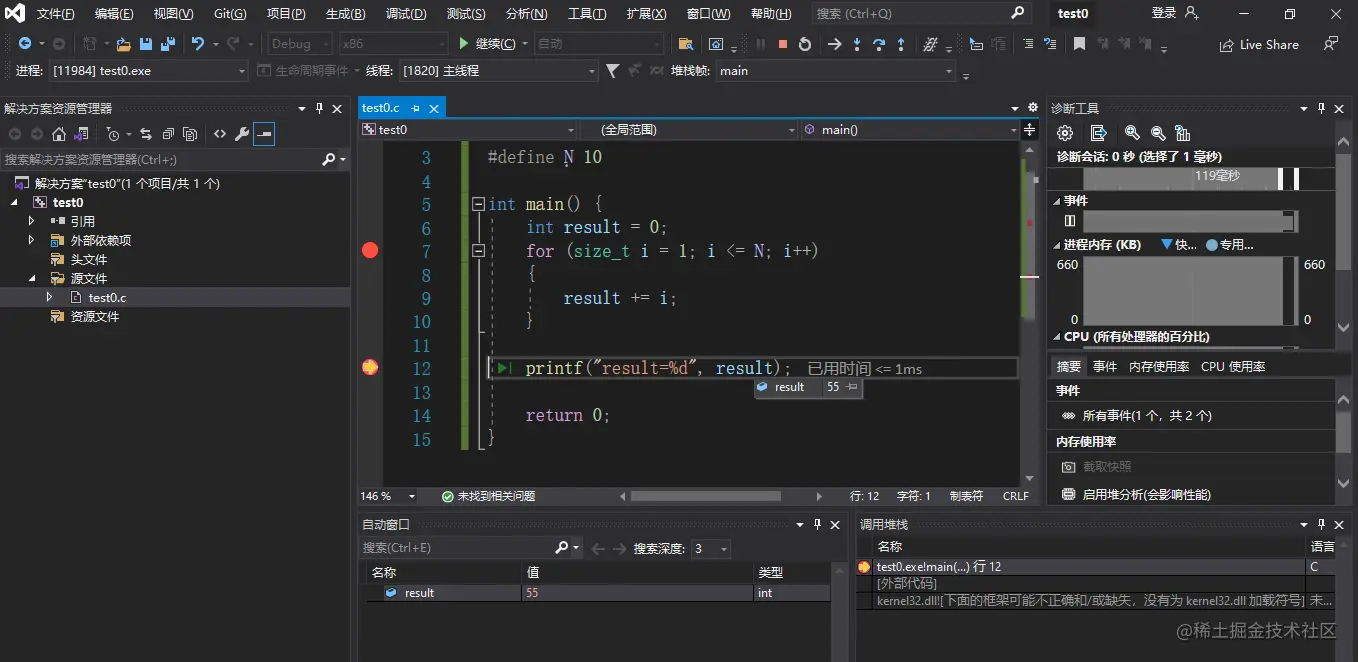Click the Navigate Backward icon

coord(25,44)
